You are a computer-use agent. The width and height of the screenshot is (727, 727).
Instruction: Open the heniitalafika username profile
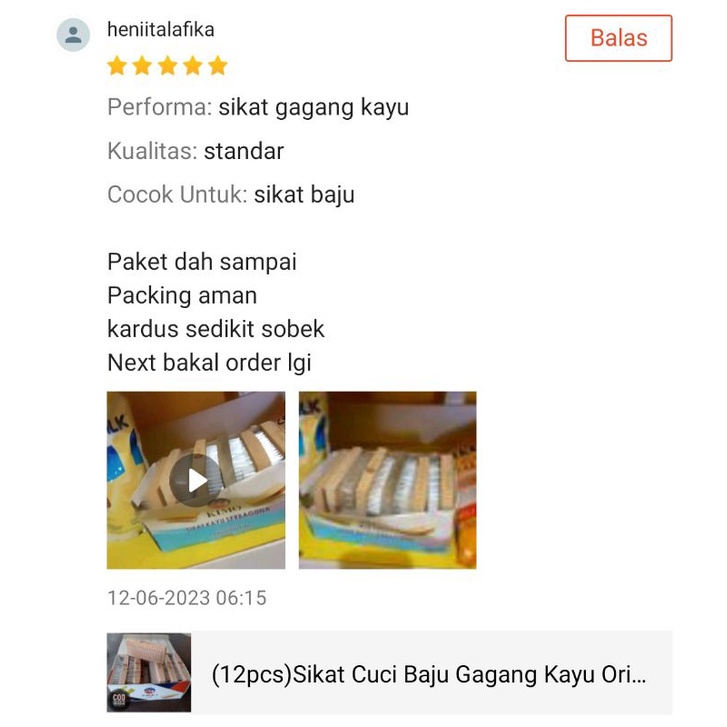click(x=160, y=30)
